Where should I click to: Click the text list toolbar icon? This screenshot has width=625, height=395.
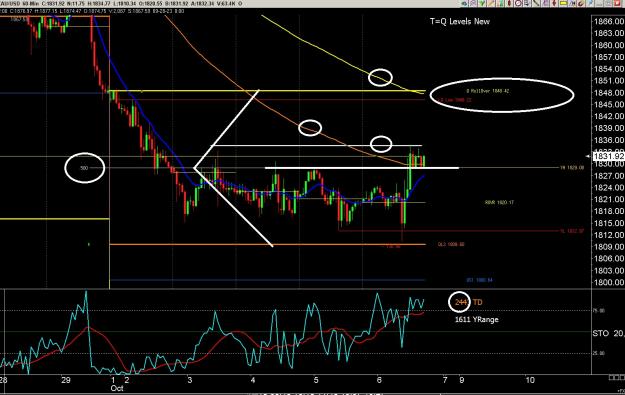coord(527,4)
